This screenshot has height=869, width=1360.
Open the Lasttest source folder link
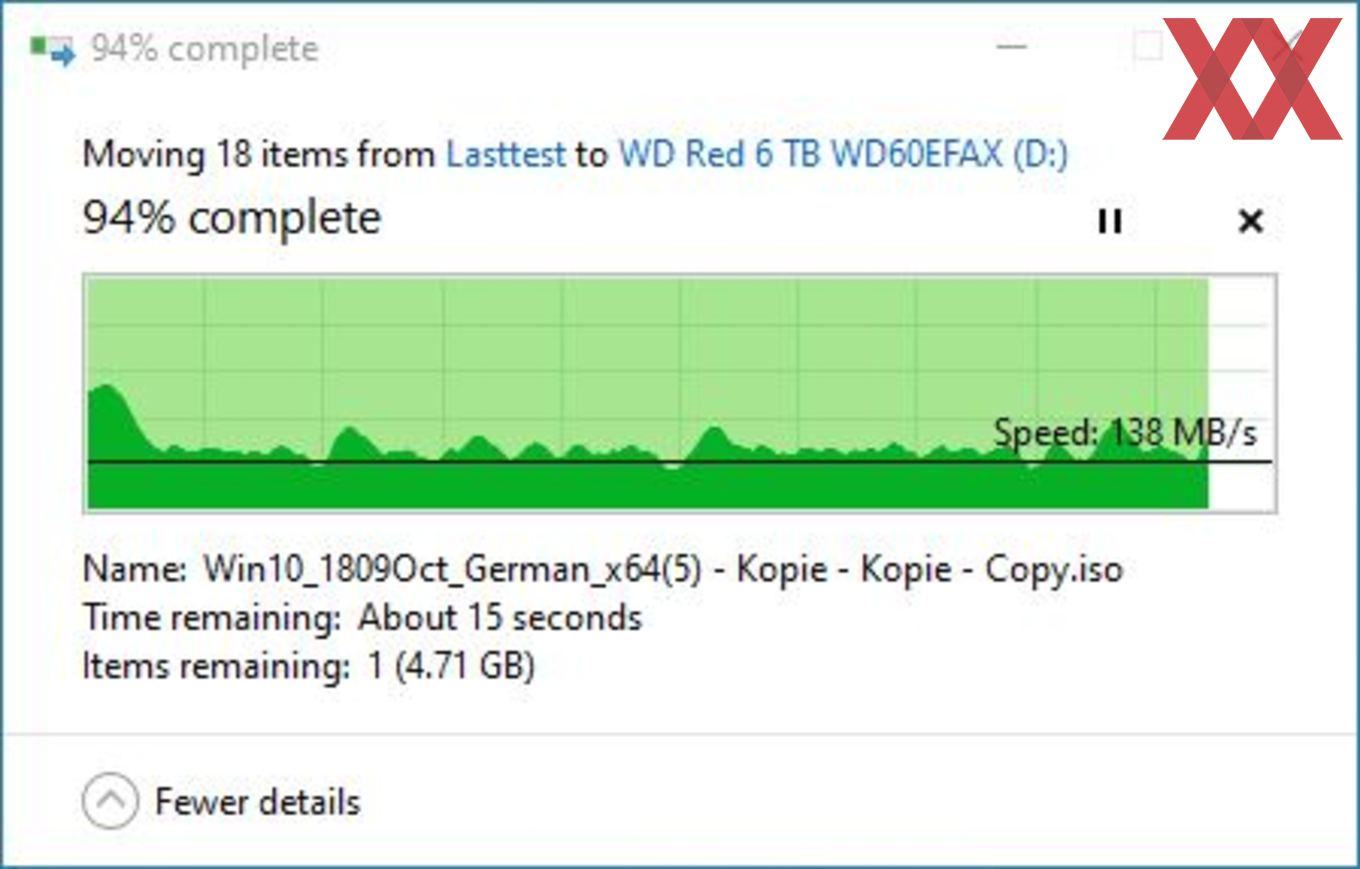(505, 154)
